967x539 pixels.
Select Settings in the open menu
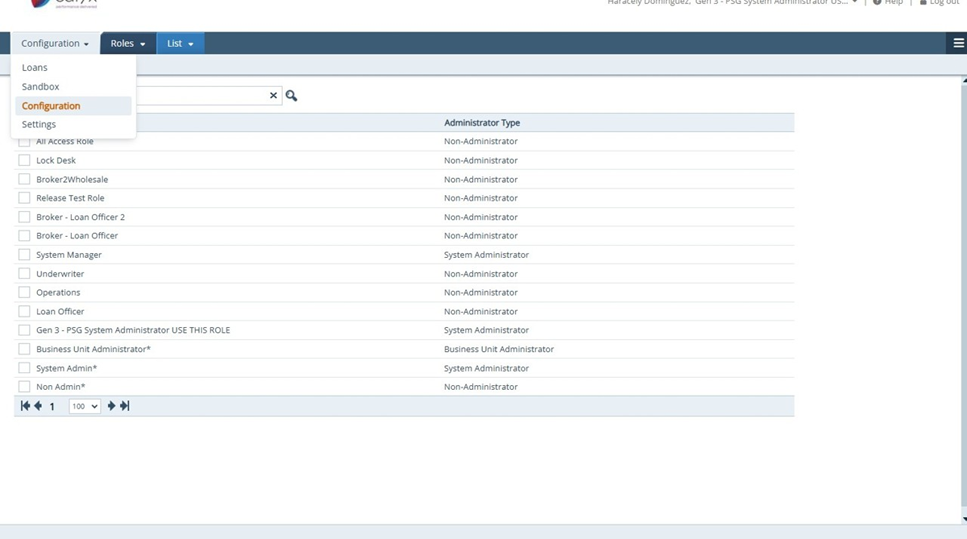click(39, 124)
